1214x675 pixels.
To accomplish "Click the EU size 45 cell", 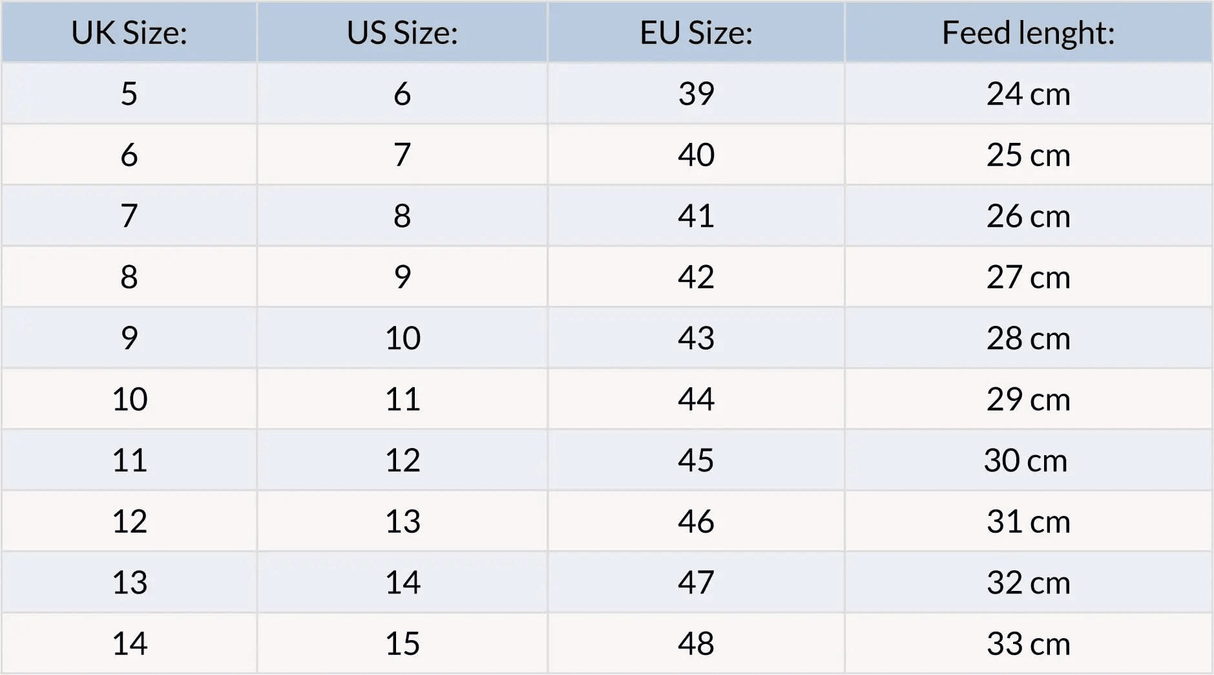I will tap(696, 460).
